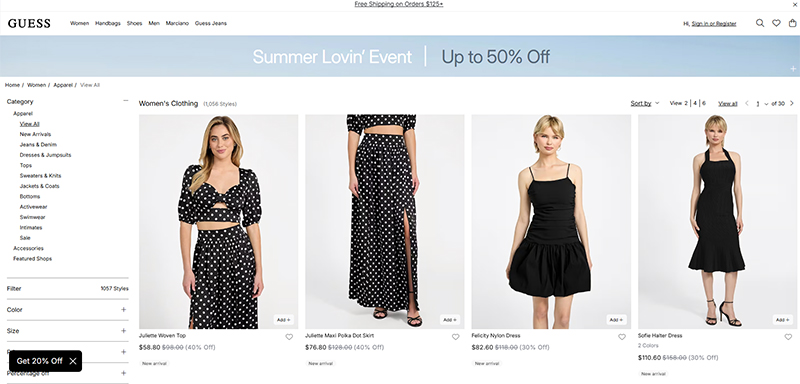Close the Get 20% Off popup
Image resolution: width=800 pixels, height=384 pixels.
coord(73,361)
